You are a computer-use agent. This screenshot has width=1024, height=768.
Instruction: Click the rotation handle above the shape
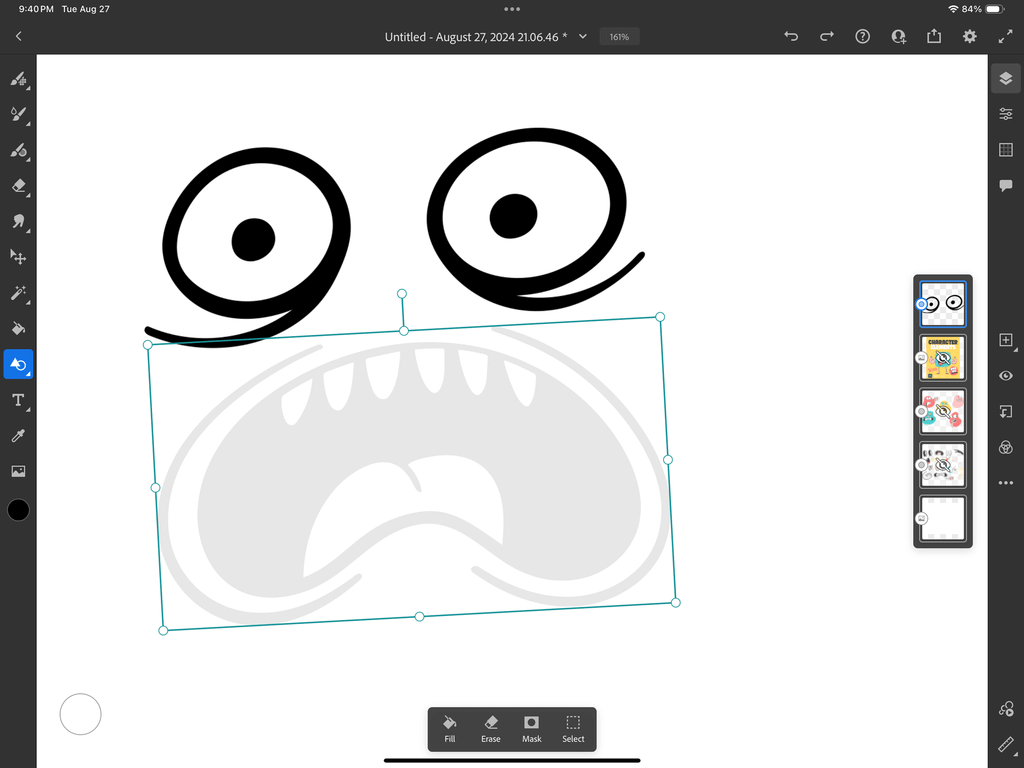(x=402, y=294)
